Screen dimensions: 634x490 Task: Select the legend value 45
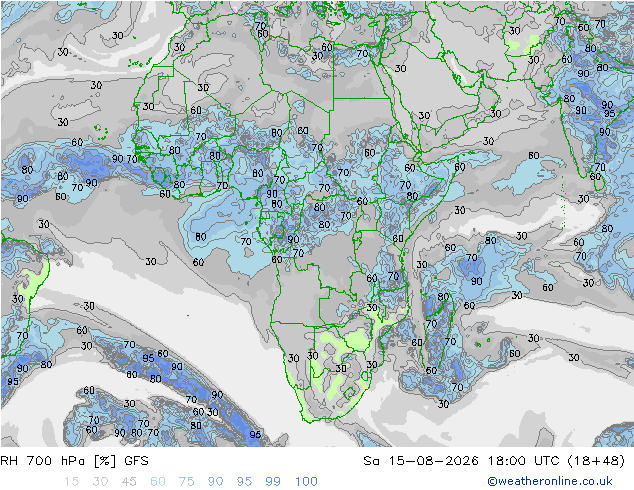[x=129, y=481]
